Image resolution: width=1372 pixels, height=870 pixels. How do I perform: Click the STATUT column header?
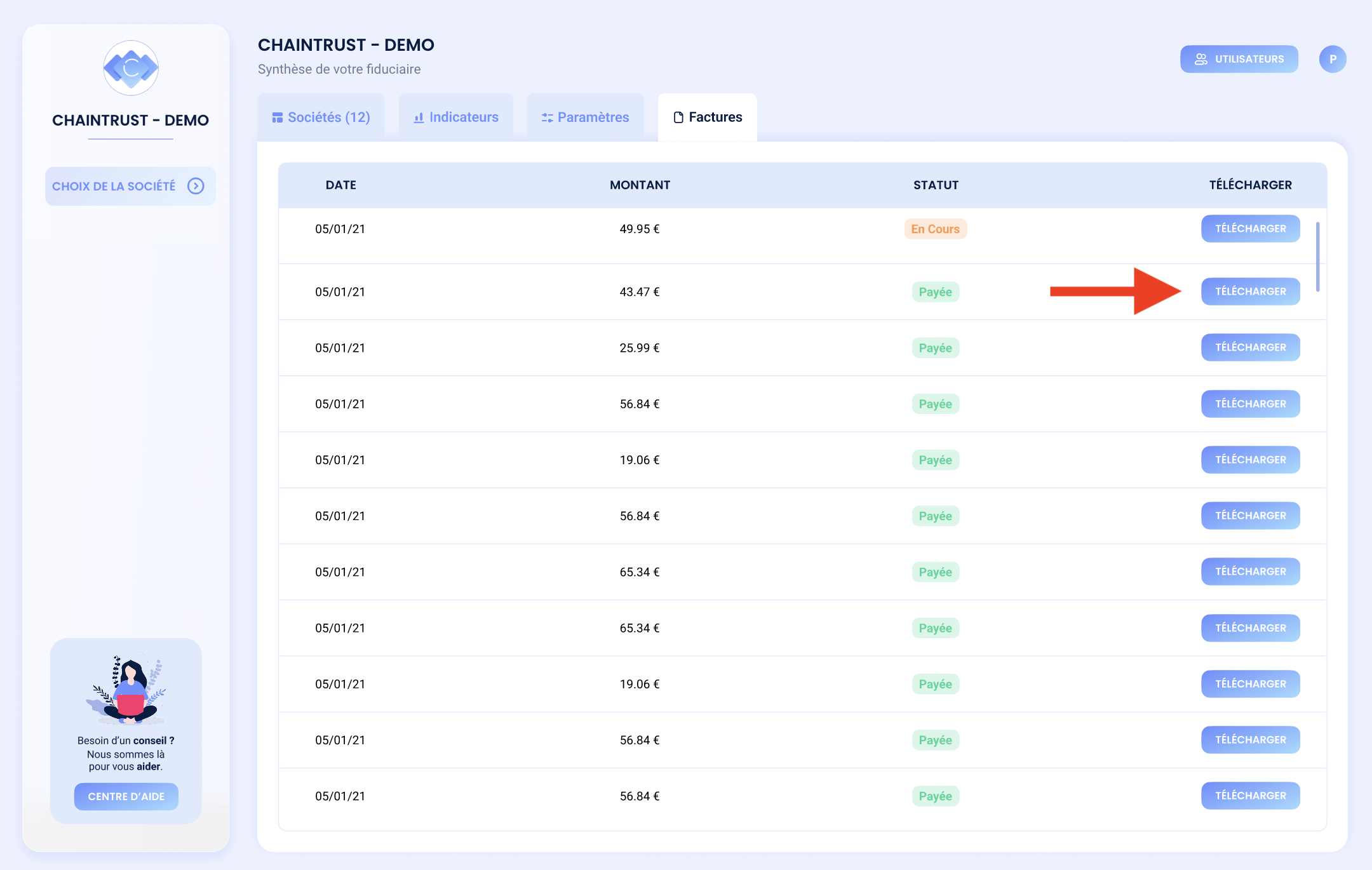[936, 185]
